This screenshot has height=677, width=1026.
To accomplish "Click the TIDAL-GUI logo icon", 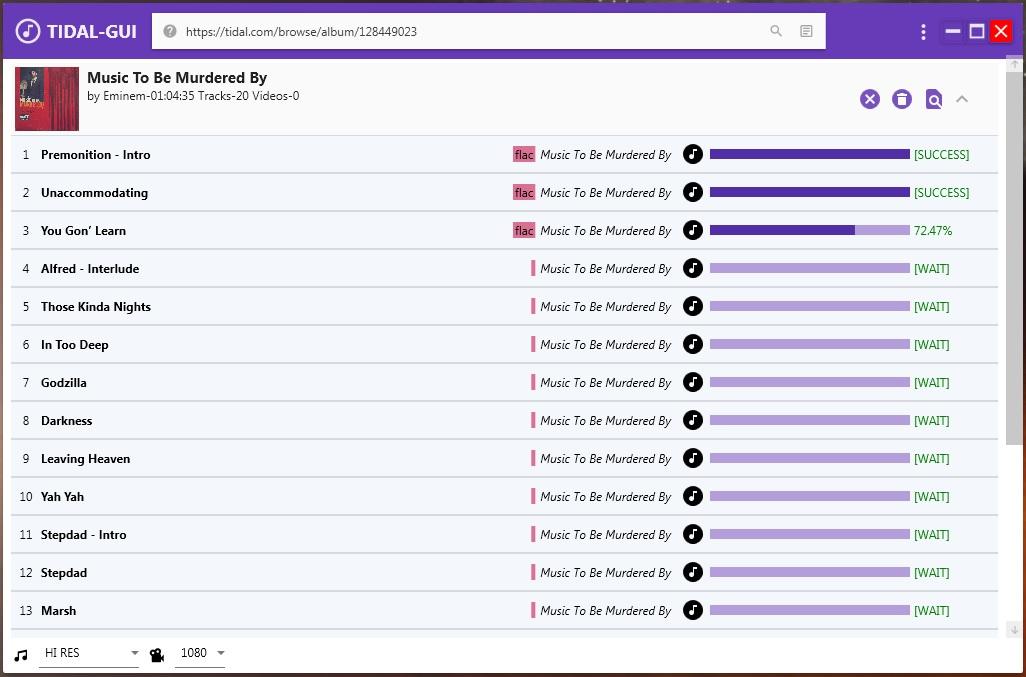I will point(28,31).
